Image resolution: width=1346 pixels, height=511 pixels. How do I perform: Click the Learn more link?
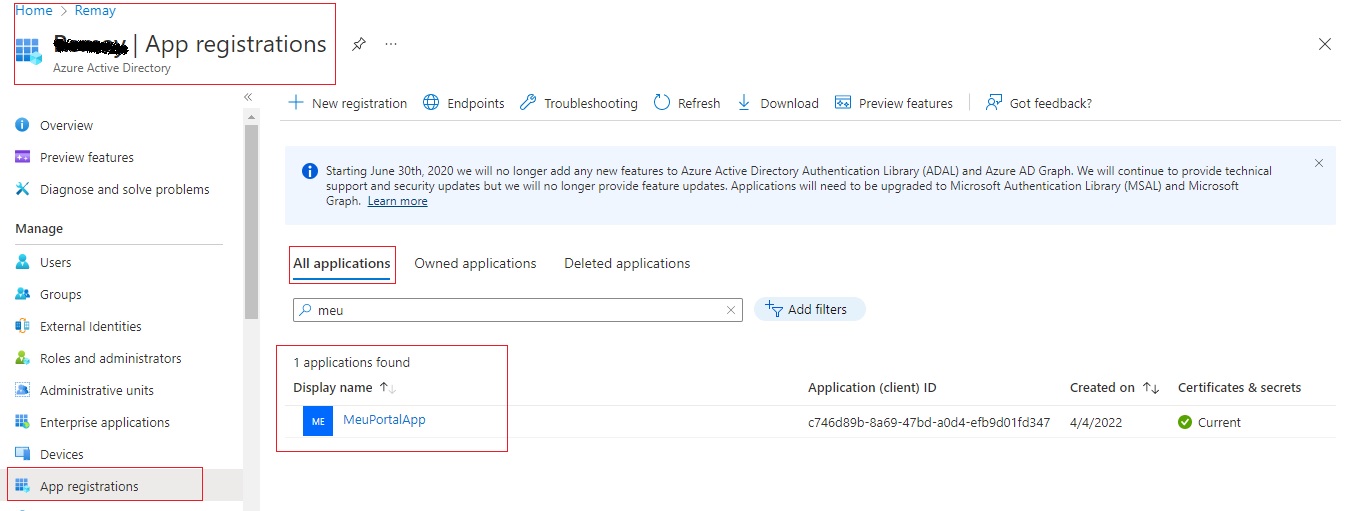click(397, 201)
